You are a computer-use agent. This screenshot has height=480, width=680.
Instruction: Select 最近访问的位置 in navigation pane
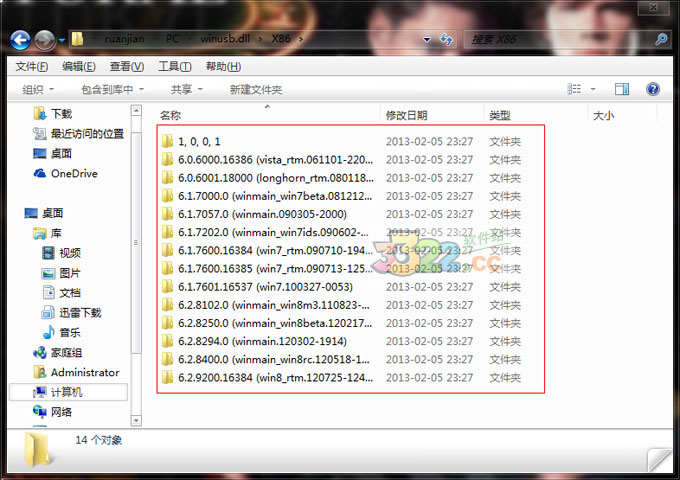(x=78, y=134)
